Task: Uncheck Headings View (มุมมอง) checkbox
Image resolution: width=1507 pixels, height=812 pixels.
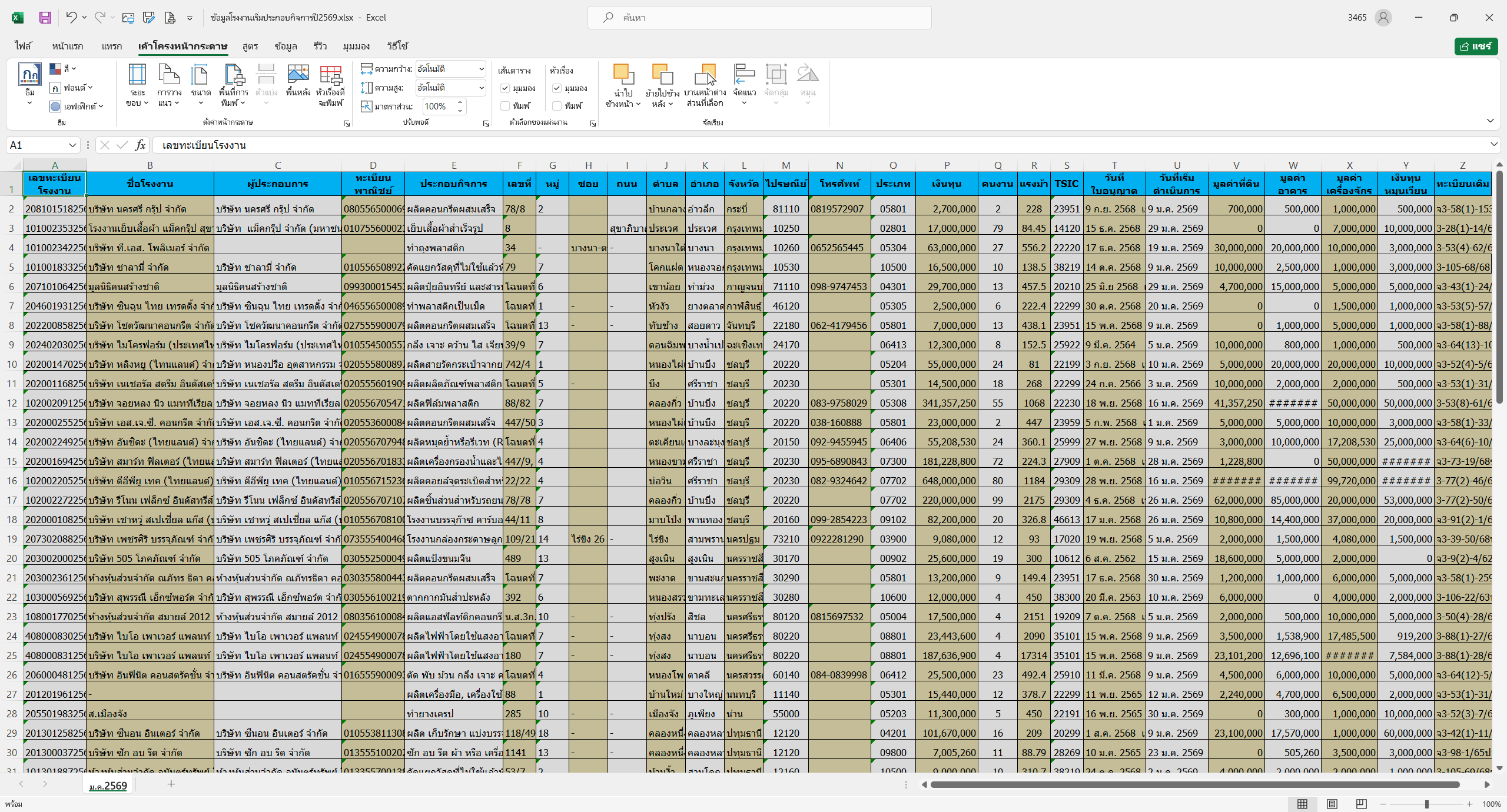Action: point(557,88)
